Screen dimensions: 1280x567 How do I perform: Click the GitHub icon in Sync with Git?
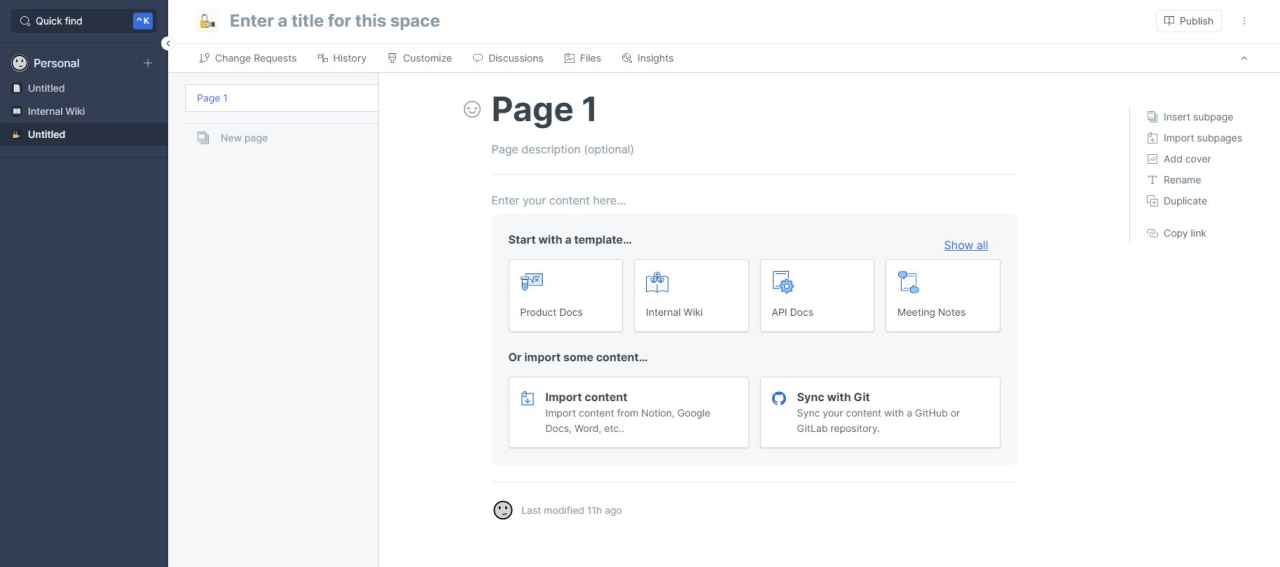(x=779, y=398)
